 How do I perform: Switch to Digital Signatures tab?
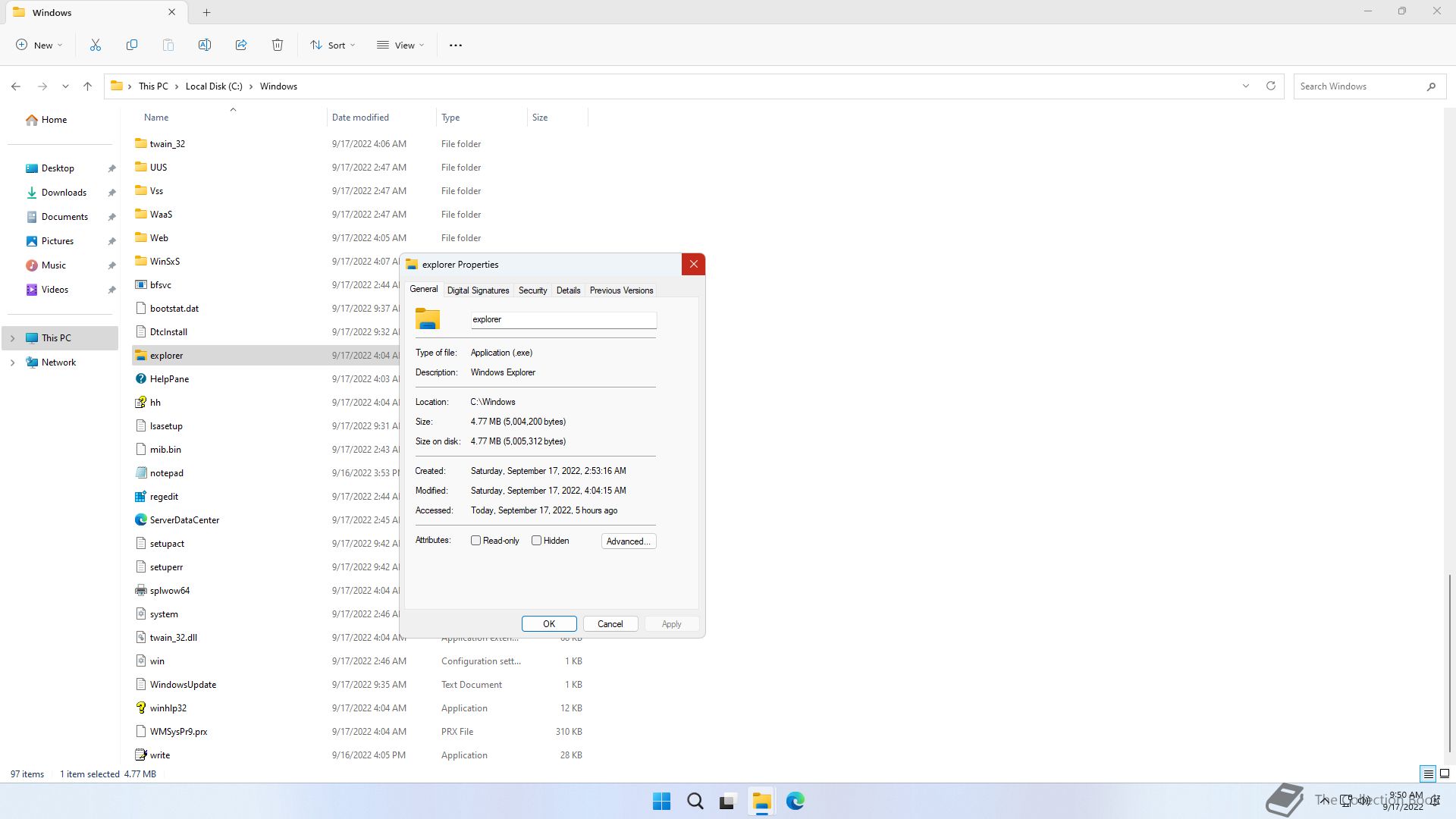click(478, 290)
